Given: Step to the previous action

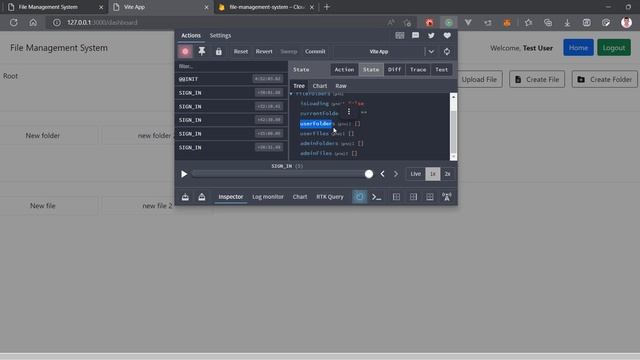Looking at the screenshot, I should click(382, 174).
